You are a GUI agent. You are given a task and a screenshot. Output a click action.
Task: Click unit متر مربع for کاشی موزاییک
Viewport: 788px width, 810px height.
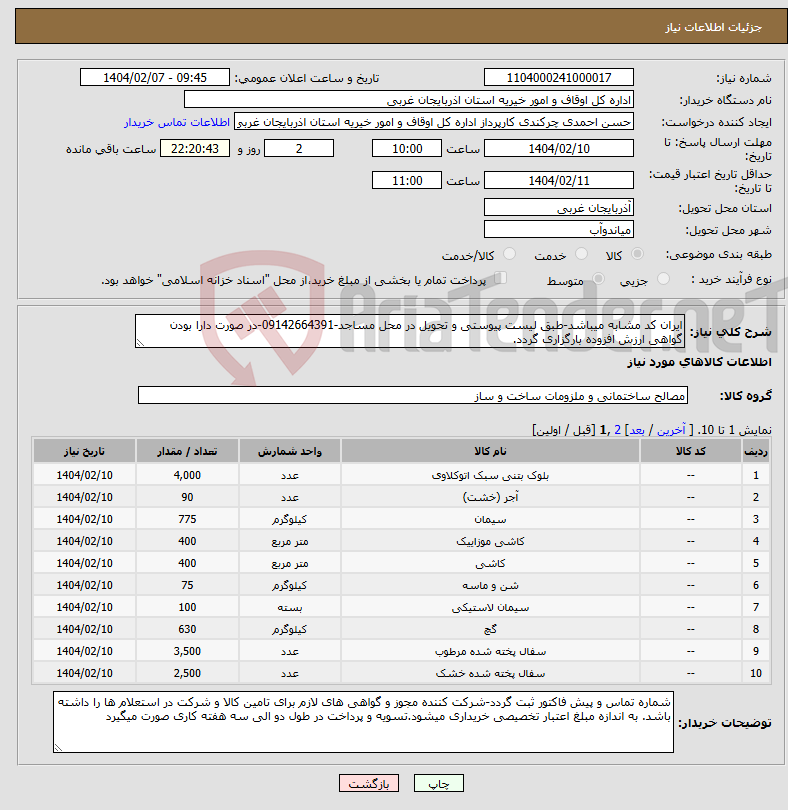coord(289,541)
